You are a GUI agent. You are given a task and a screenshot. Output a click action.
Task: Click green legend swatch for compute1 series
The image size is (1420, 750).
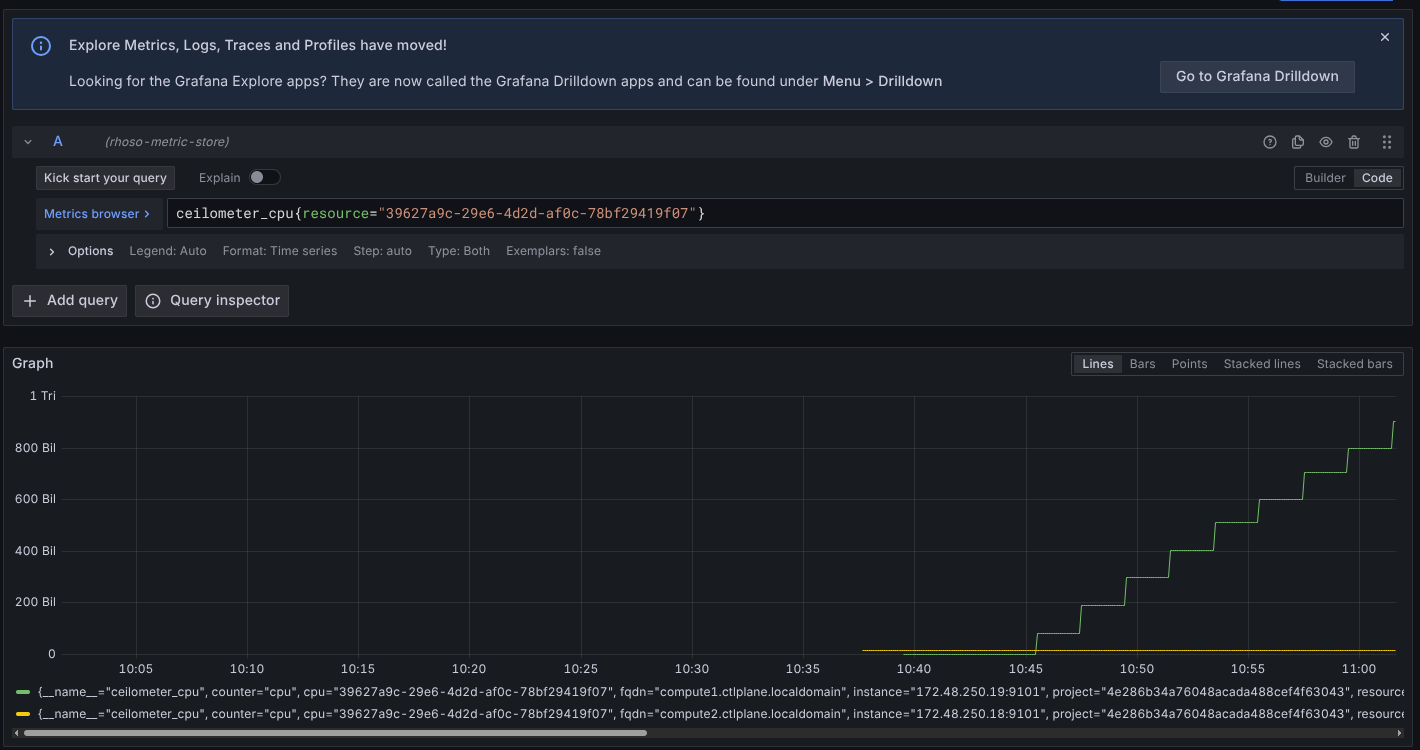click(x=23, y=691)
